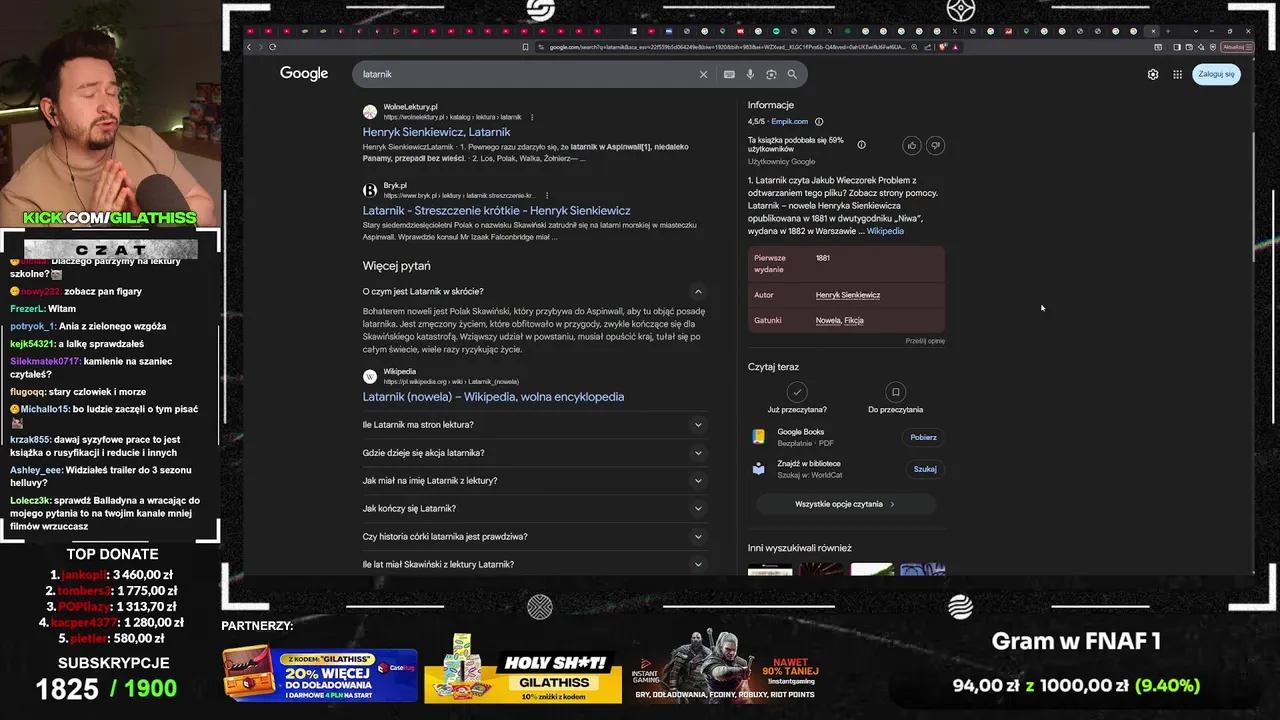Open more options for WolneLektury.pl result

coord(532,117)
